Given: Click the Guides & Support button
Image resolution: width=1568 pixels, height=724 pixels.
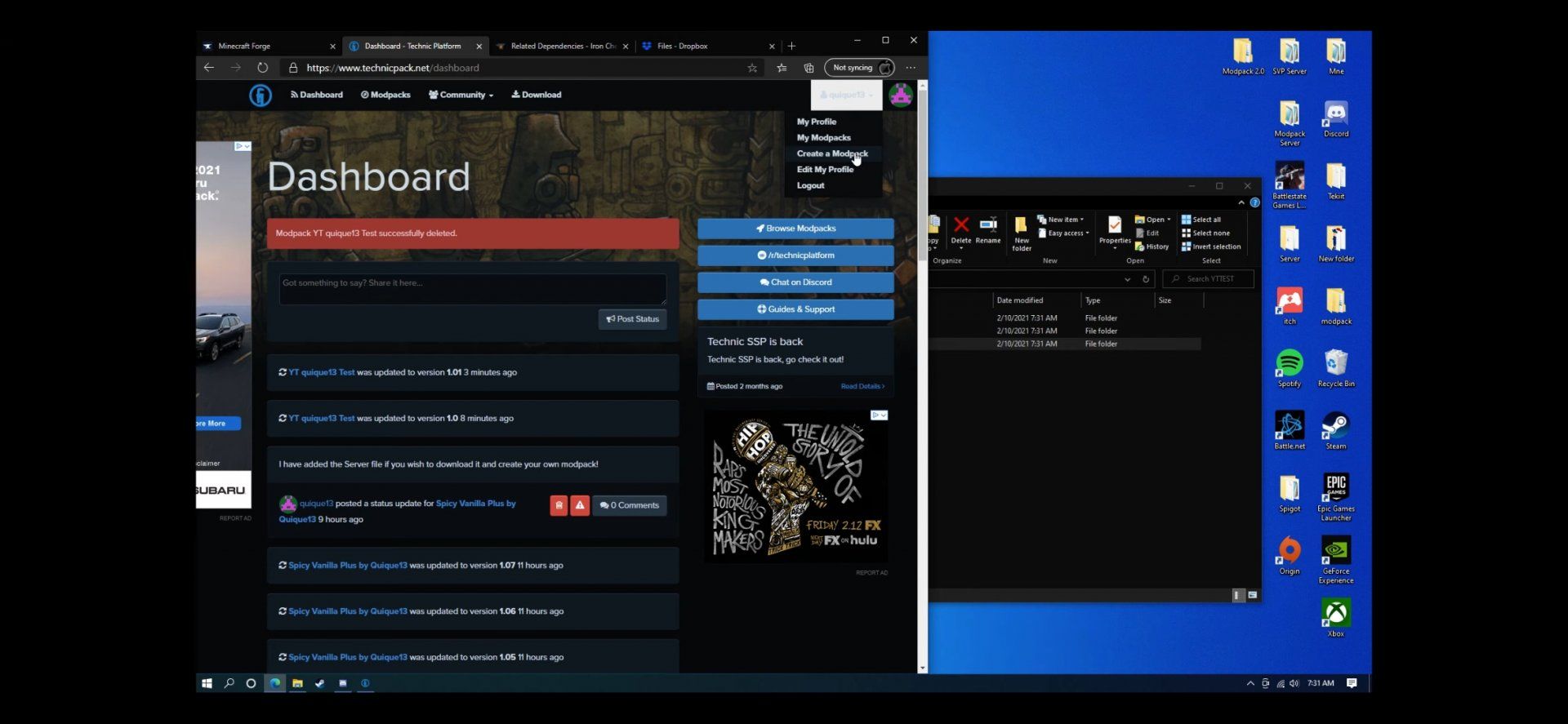Looking at the screenshot, I should (x=795, y=309).
